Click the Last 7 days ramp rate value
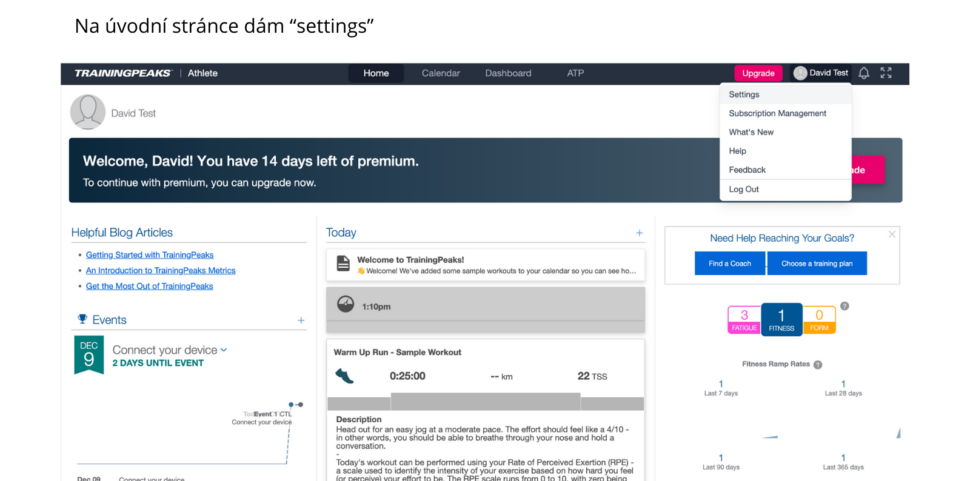The width and height of the screenshot is (970, 481). pos(721,384)
